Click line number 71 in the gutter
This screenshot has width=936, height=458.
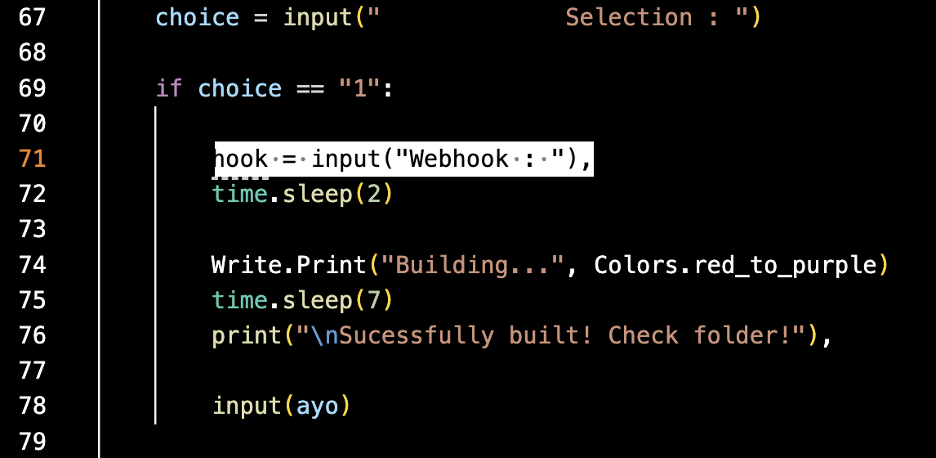pos(33,159)
